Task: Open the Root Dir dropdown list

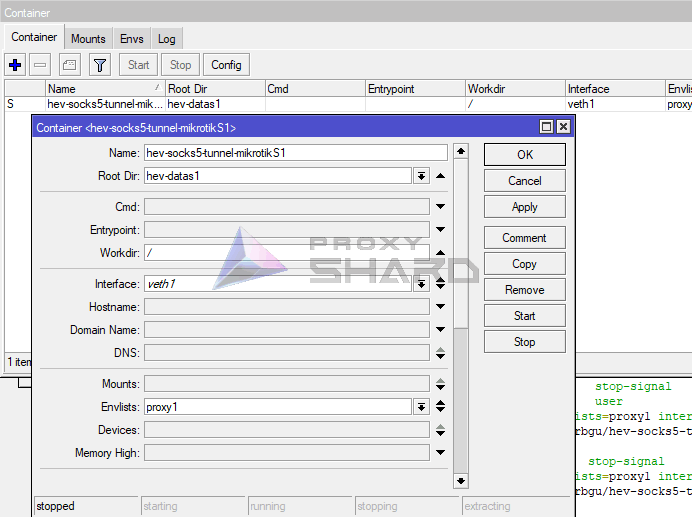Action: 422,176
